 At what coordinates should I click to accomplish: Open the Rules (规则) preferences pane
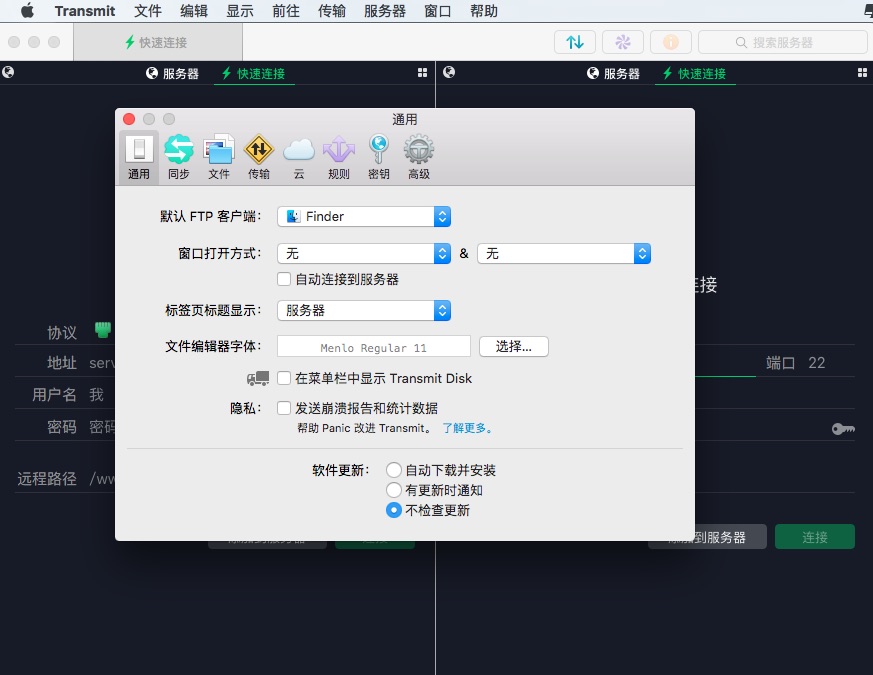coord(339,158)
